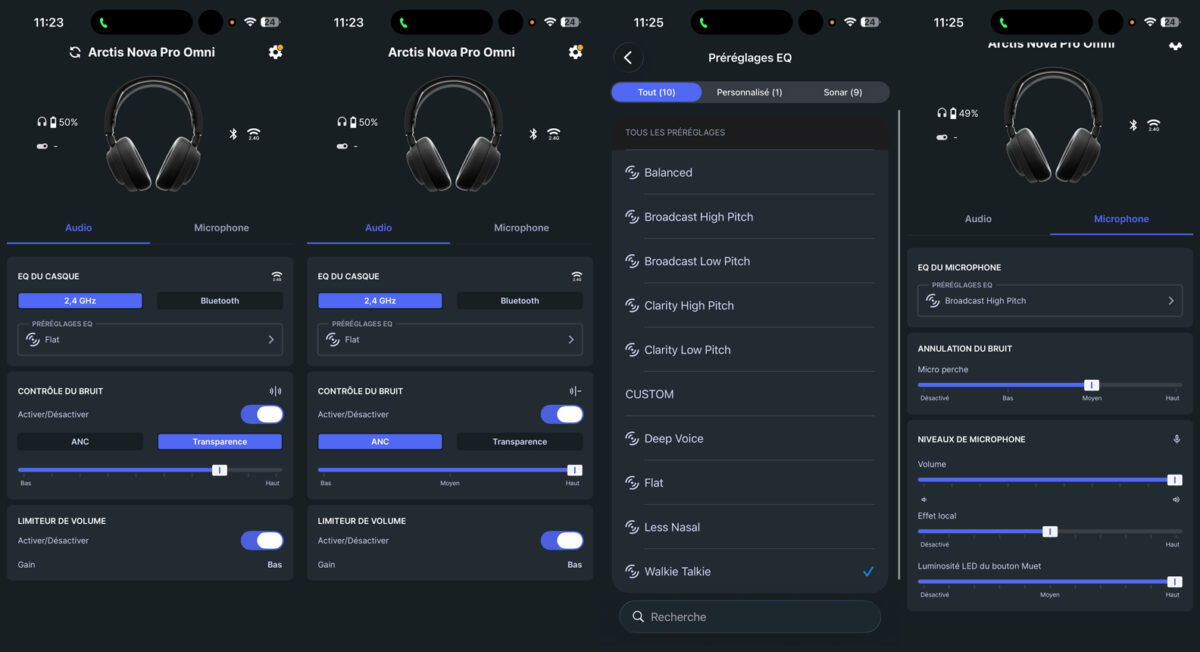Image resolution: width=1200 pixels, height=652 pixels.
Task: Switch to Sonar (9) presets tab
Action: (843, 92)
